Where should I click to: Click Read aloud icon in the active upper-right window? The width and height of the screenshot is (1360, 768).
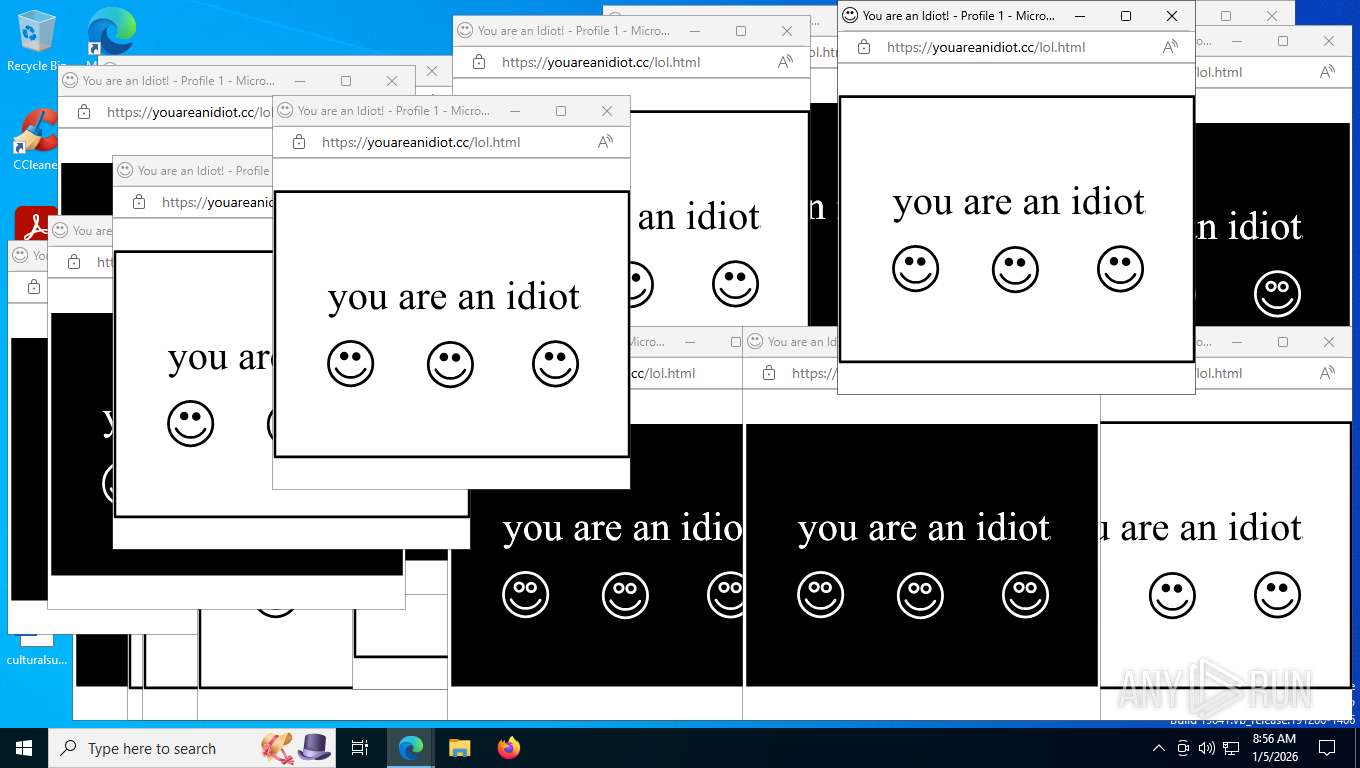(1170, 47)
